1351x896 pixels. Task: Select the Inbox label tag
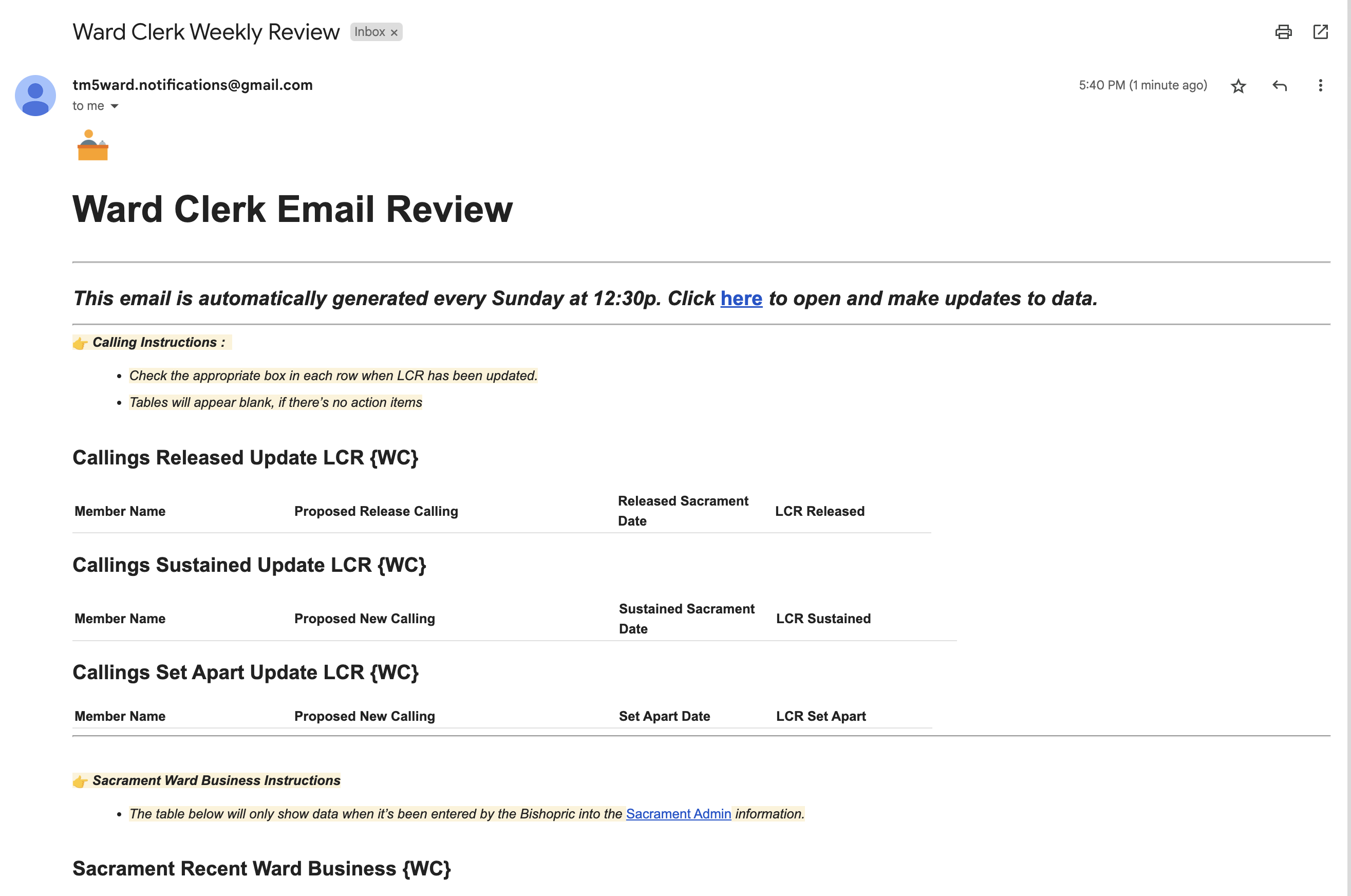(x=369, y=32)
